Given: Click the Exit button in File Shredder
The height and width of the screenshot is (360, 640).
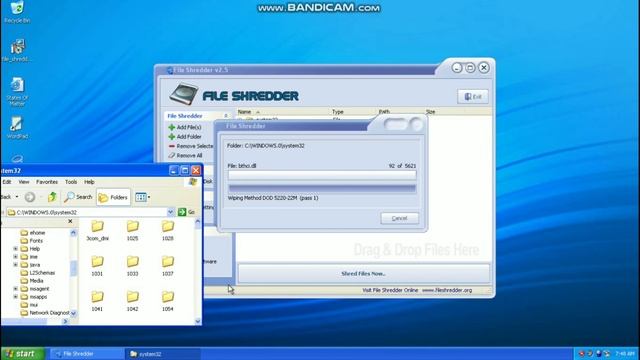Looking at the screenshot, I should point(473,97).
